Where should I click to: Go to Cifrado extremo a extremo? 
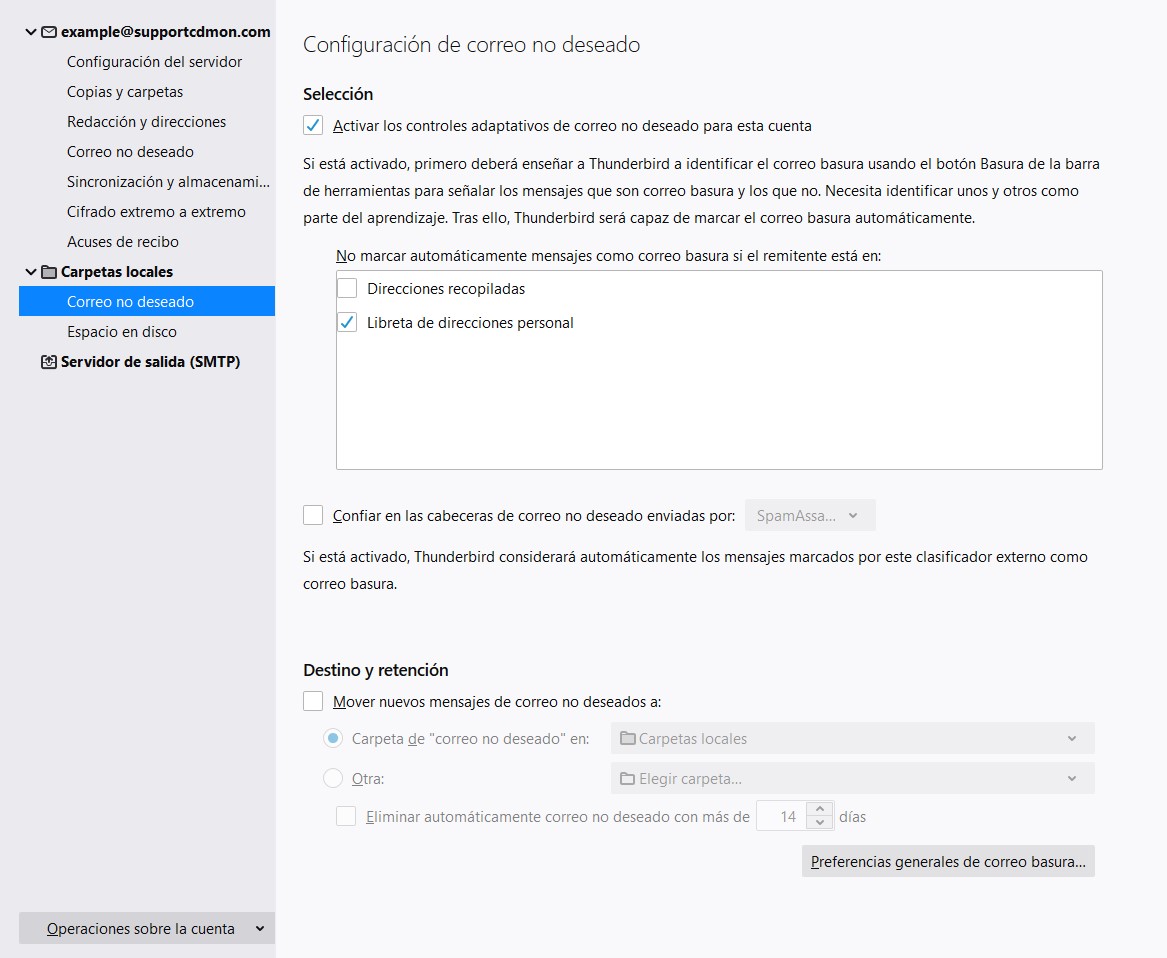point(156,212)
